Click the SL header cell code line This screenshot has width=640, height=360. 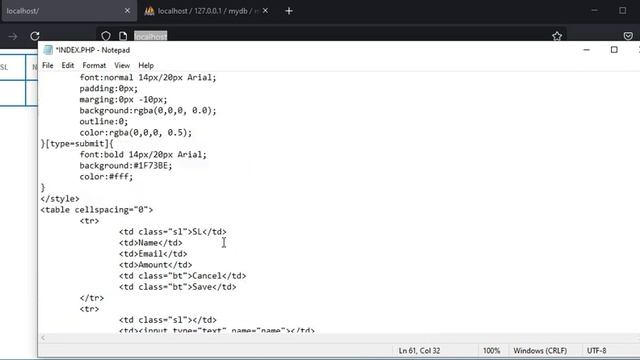pos(173,232)
